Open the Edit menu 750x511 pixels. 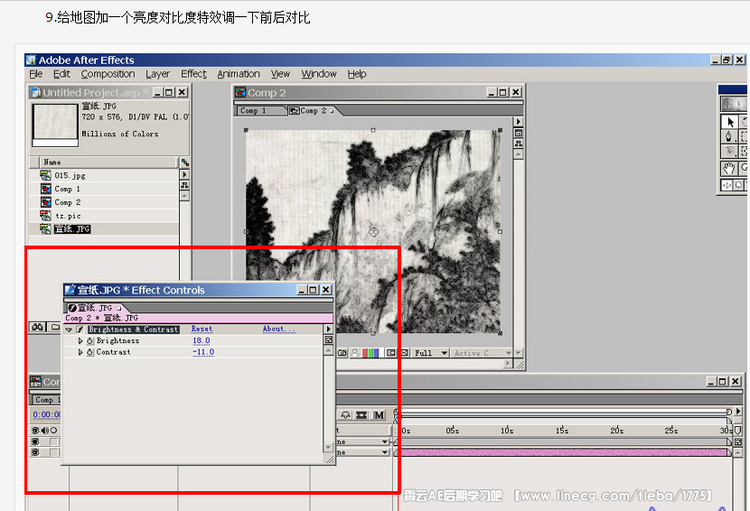62,74
